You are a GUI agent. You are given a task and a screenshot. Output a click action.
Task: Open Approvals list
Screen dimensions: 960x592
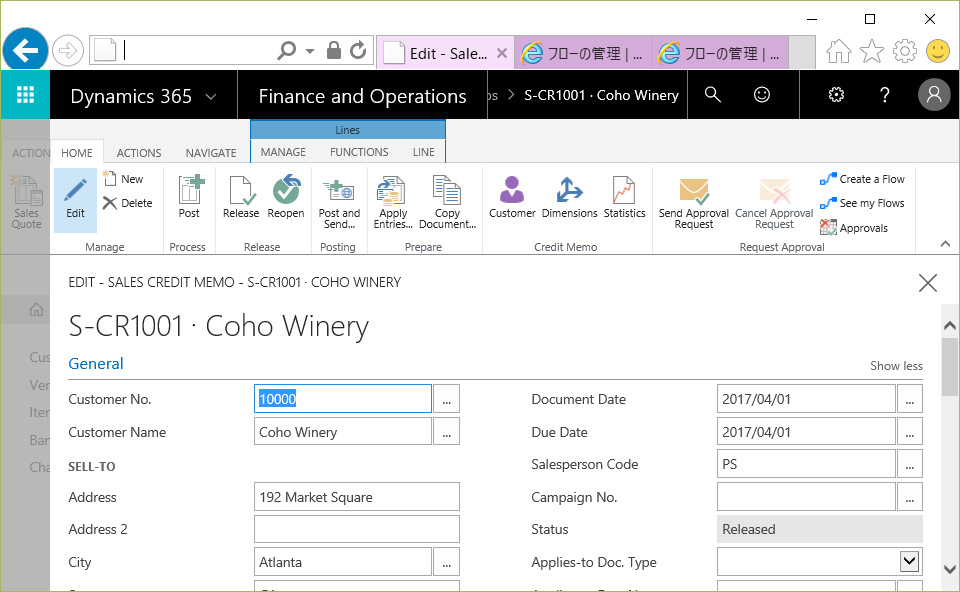(x=854, y=228)
